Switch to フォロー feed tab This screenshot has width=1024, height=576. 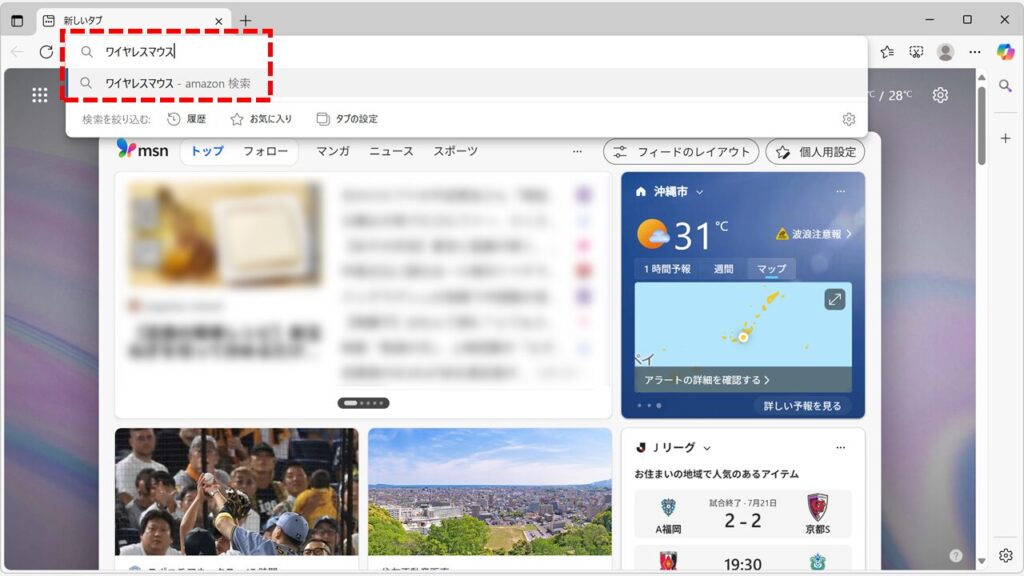tap(265, 152)
